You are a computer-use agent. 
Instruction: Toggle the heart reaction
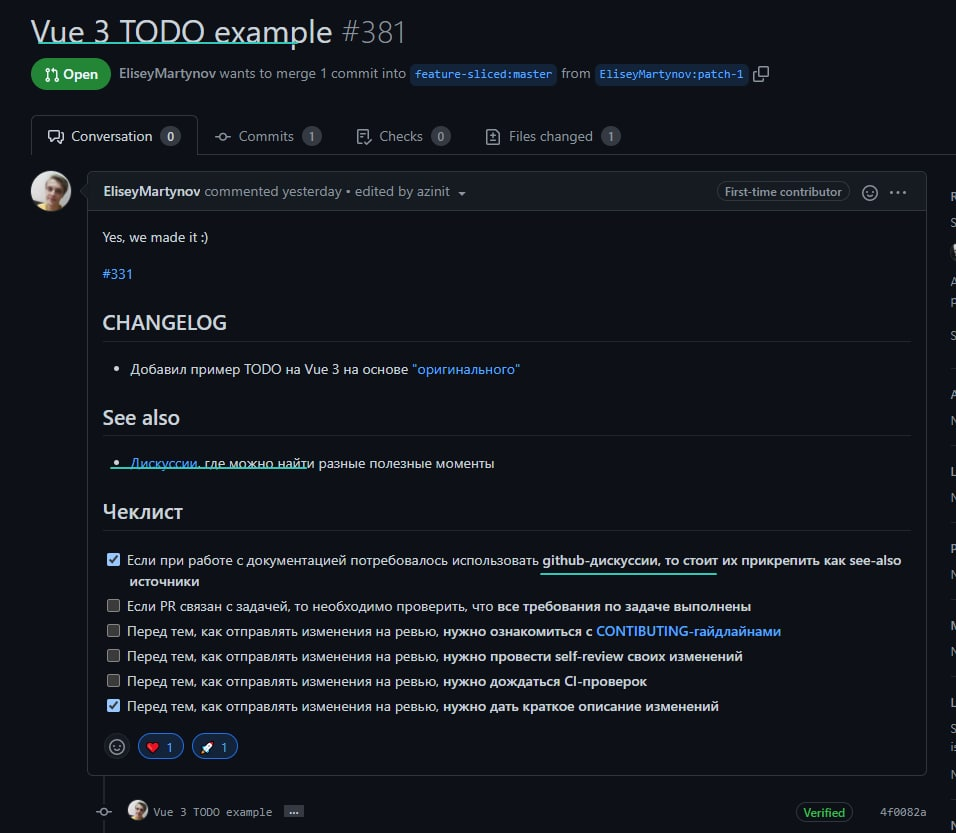click(x=161, y=746)
